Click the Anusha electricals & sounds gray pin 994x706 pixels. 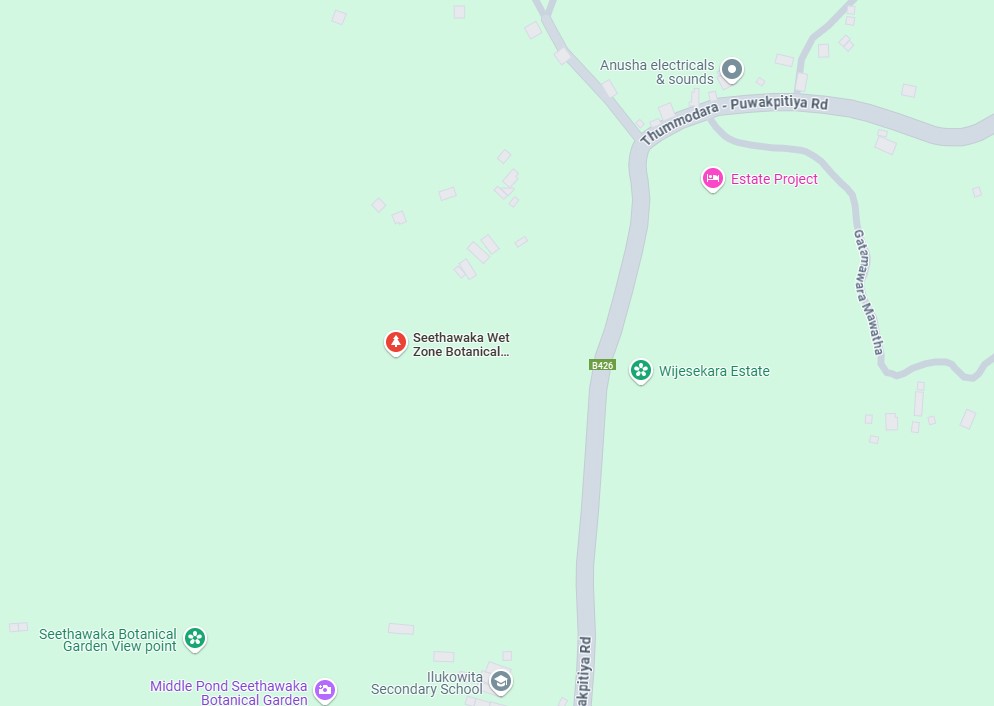pos(732,70)
